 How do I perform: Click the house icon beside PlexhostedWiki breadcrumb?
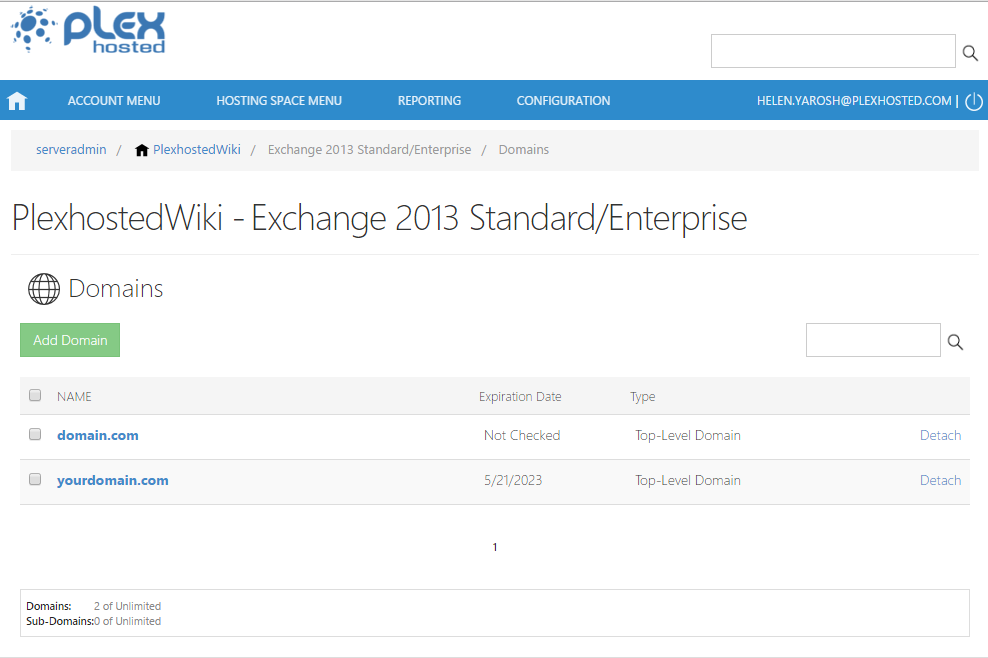(142, 150)
